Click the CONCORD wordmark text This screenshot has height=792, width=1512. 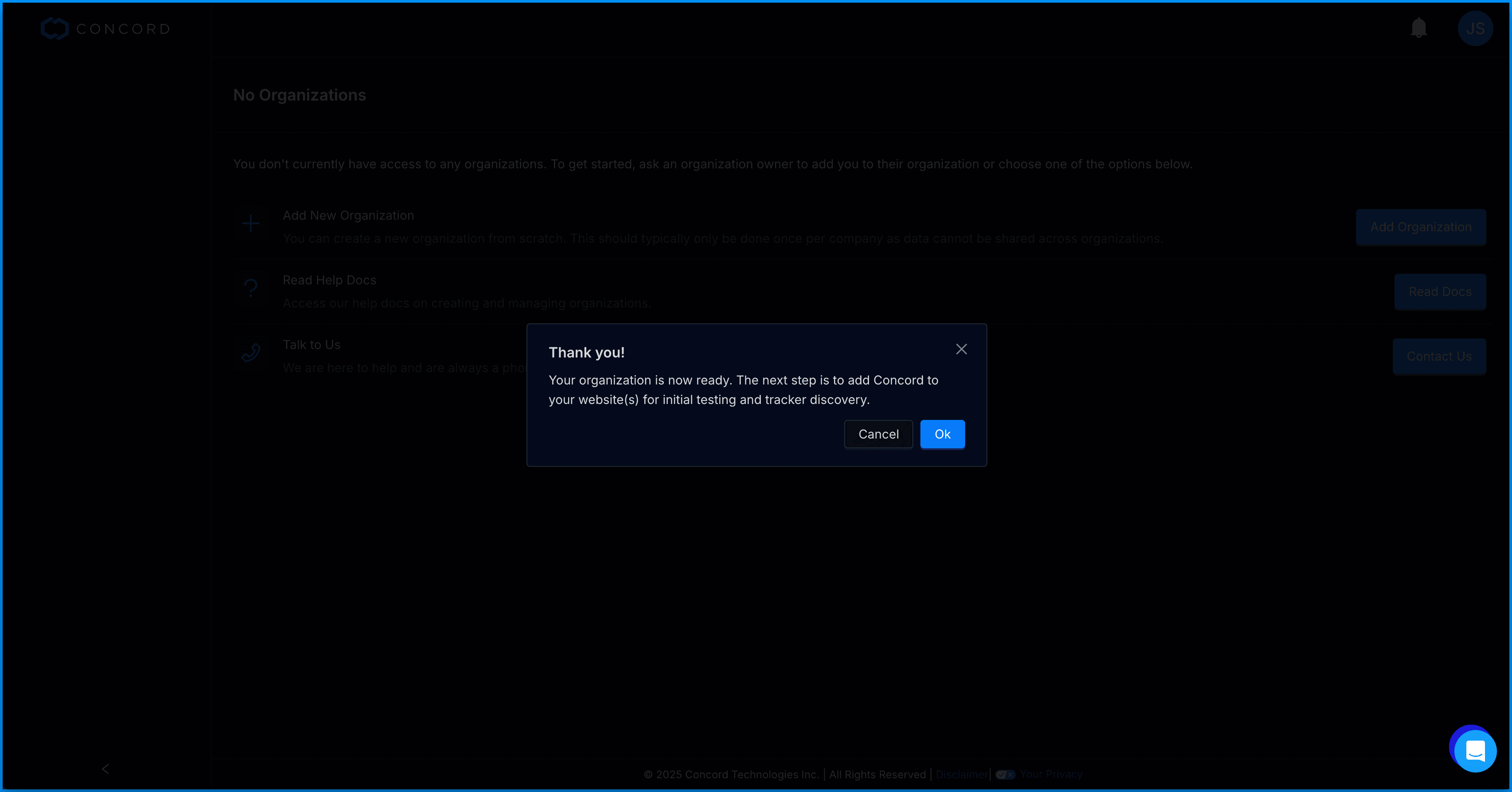tap(123, 29)
